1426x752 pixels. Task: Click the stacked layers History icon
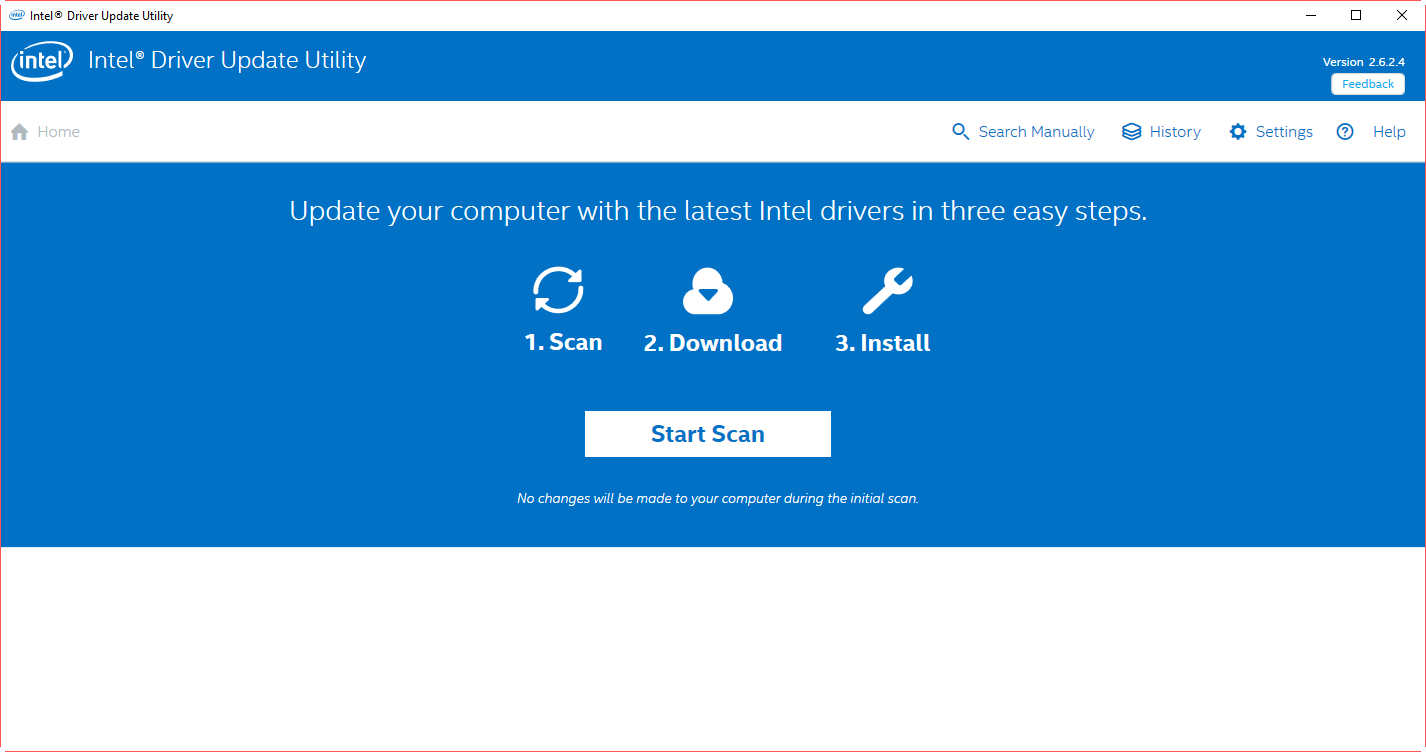click(x=1132, y=132)
